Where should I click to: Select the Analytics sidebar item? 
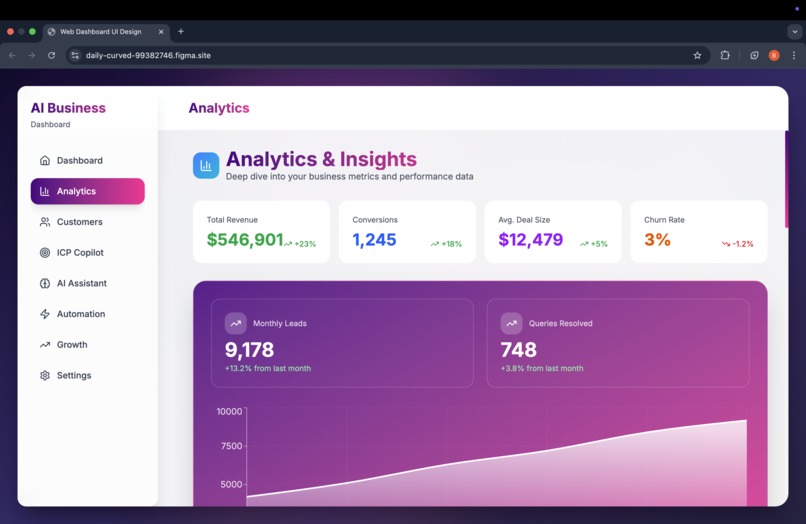[87, 191]
